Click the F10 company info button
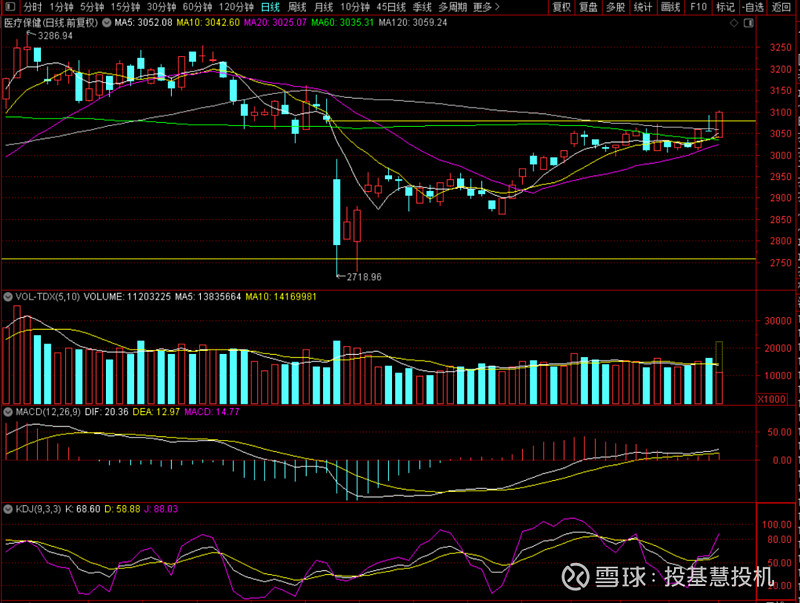The image size is (800, 603). coord(697,7)
